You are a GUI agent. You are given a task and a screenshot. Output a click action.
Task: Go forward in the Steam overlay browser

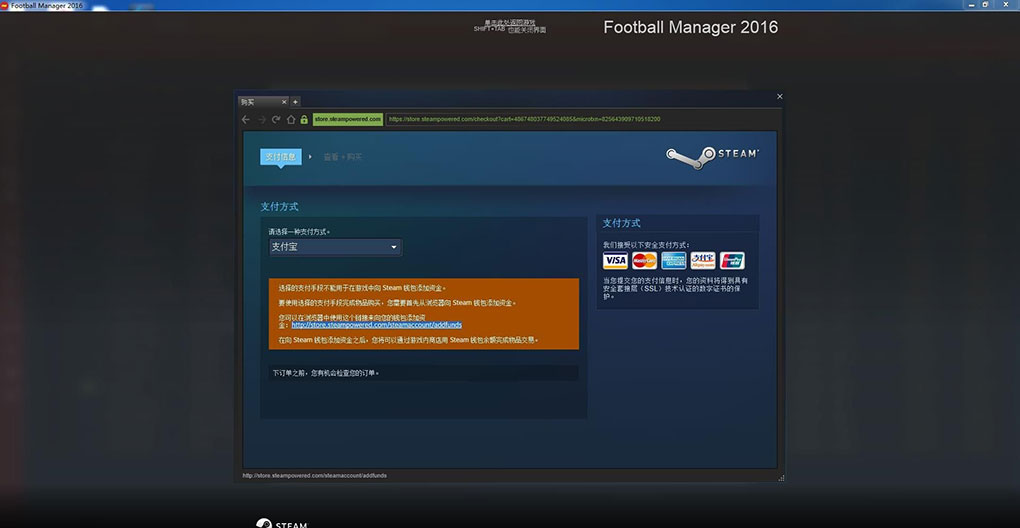262,120
